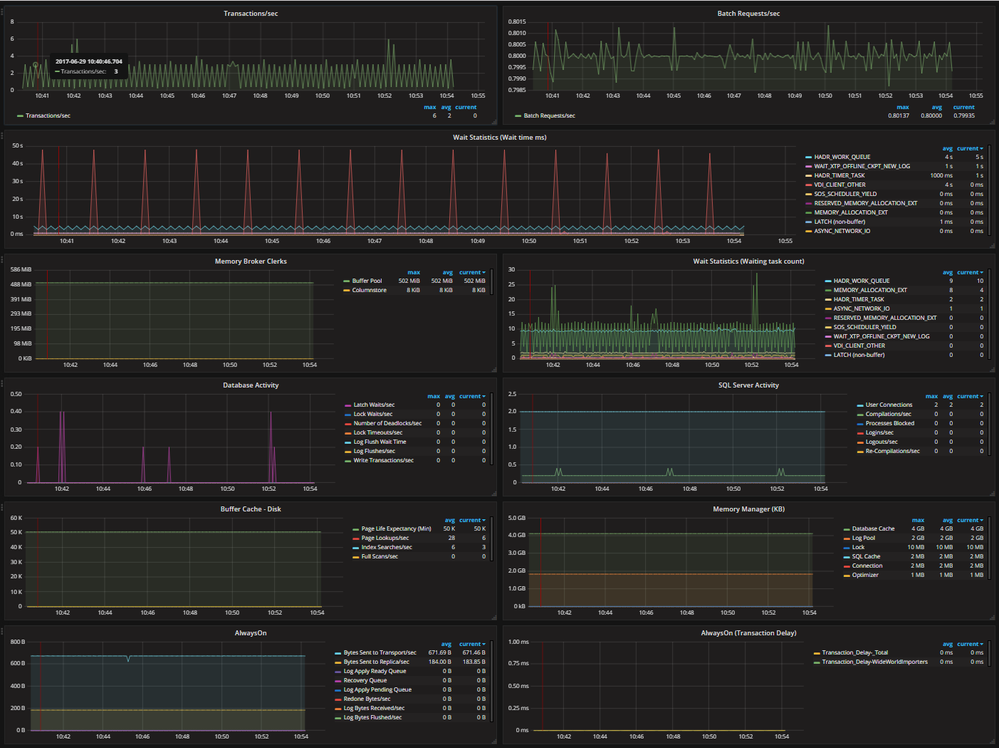Toggle VDI_CLIENT_OTHER series in the Wait time legend
This screenshot has width=999, height=748.
pyautogui.click(x=840, y=185)
